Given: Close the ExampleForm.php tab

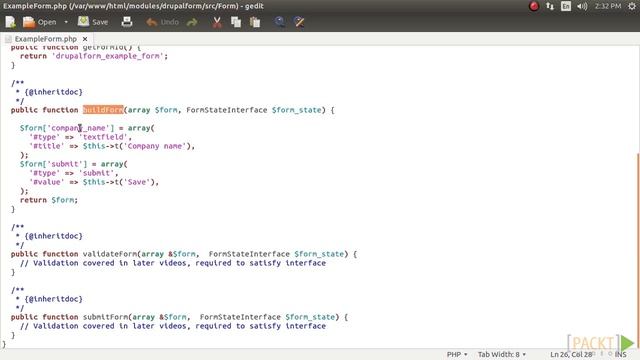Looking at the screenshot, I should pos(85,39).
